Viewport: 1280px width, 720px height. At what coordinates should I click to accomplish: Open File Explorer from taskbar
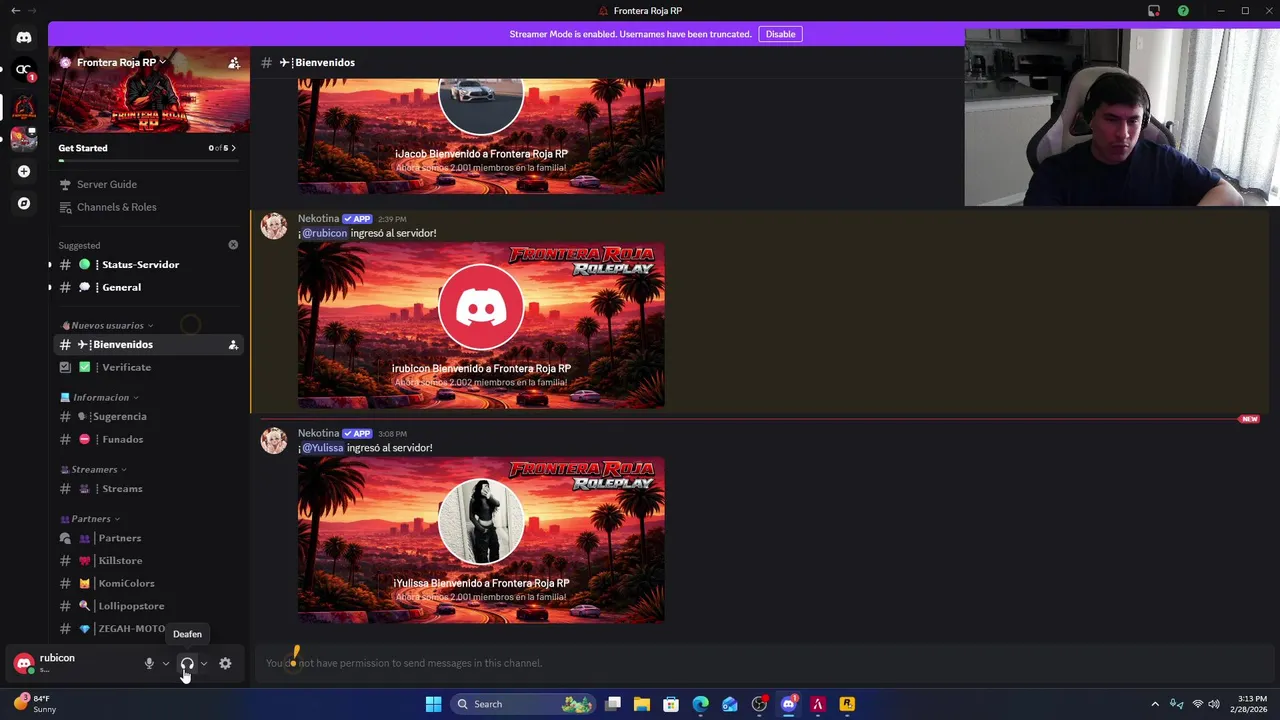[642, 704]
